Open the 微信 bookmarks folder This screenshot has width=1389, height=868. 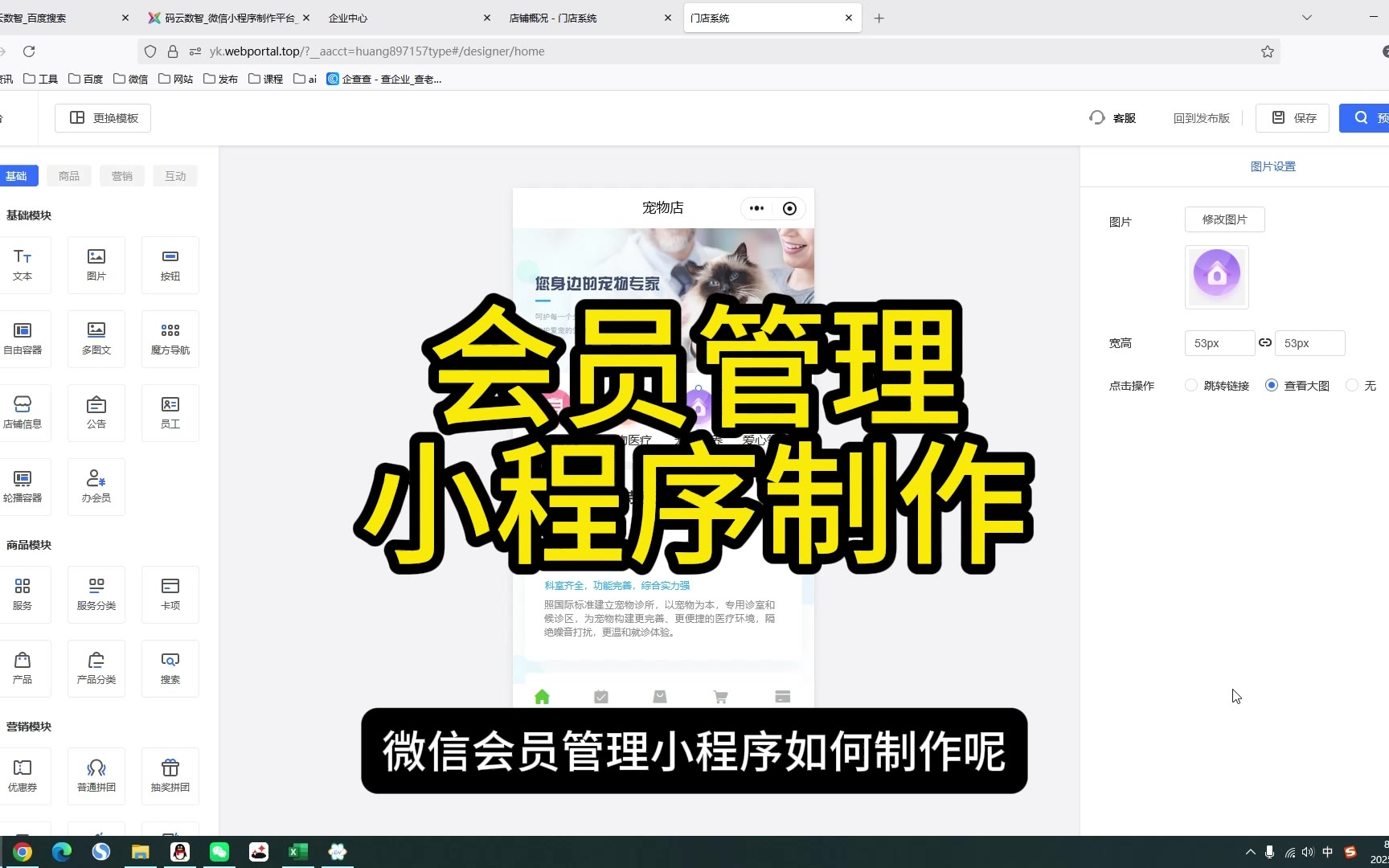click(131, 79)
